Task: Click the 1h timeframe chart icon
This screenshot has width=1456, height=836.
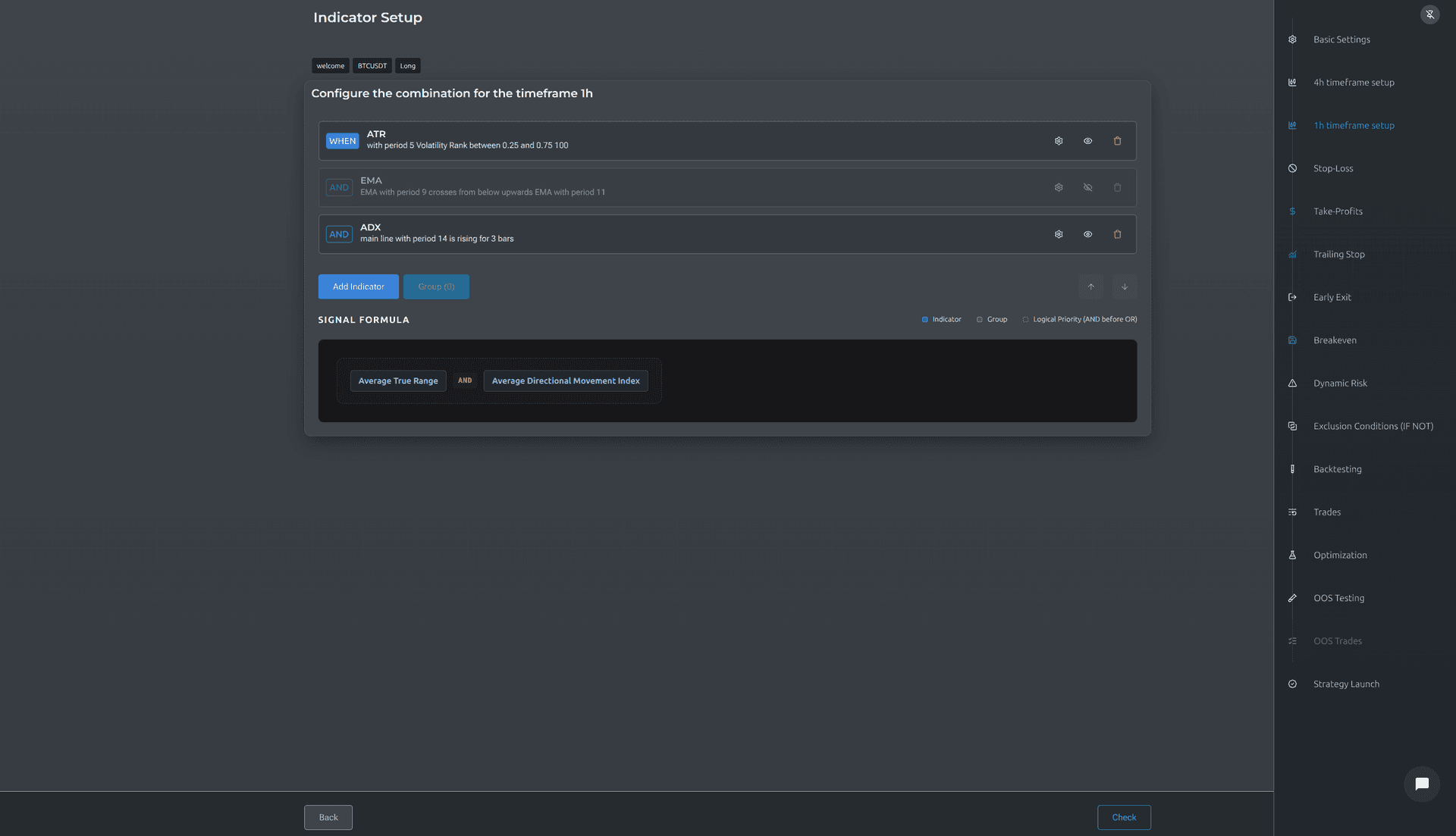Action: pos(1292,125)
